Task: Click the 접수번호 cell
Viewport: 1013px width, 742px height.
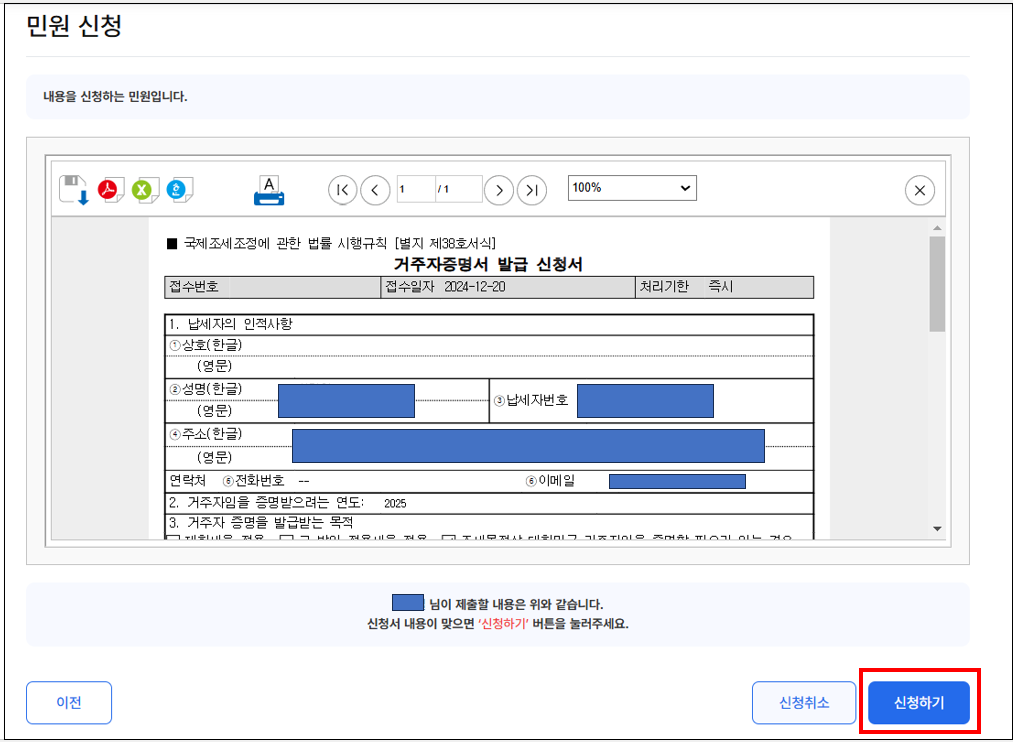Action: point(273,287)
